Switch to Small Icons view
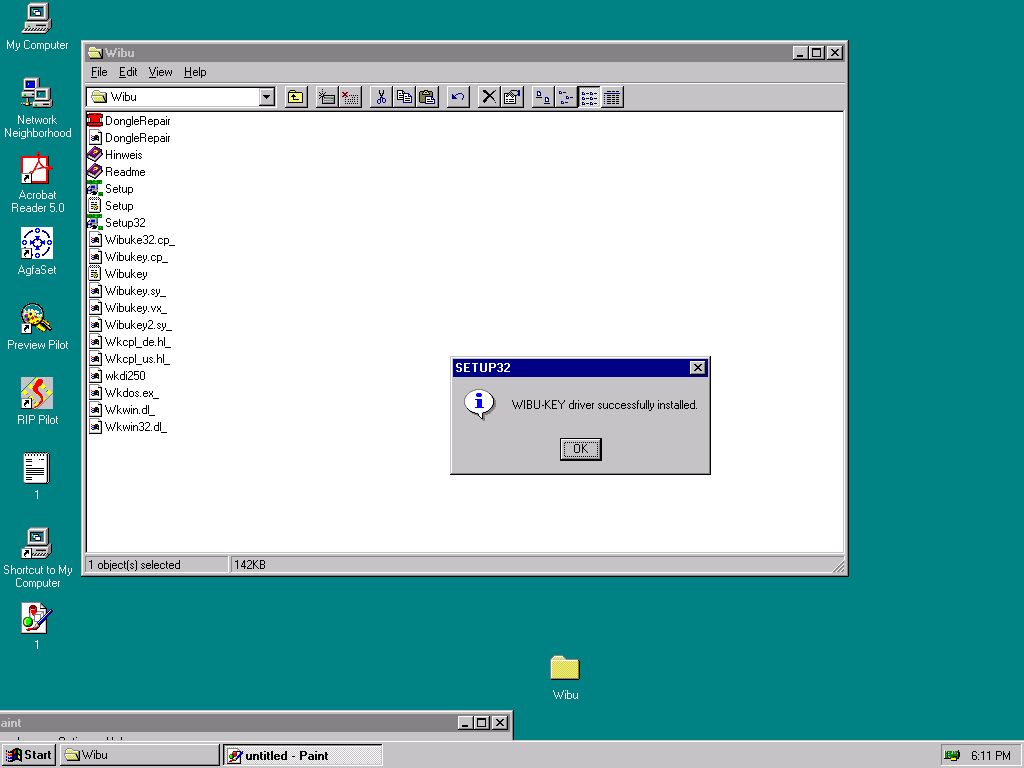This screenshot has height=768, width=1024. [x=566, y=97]
